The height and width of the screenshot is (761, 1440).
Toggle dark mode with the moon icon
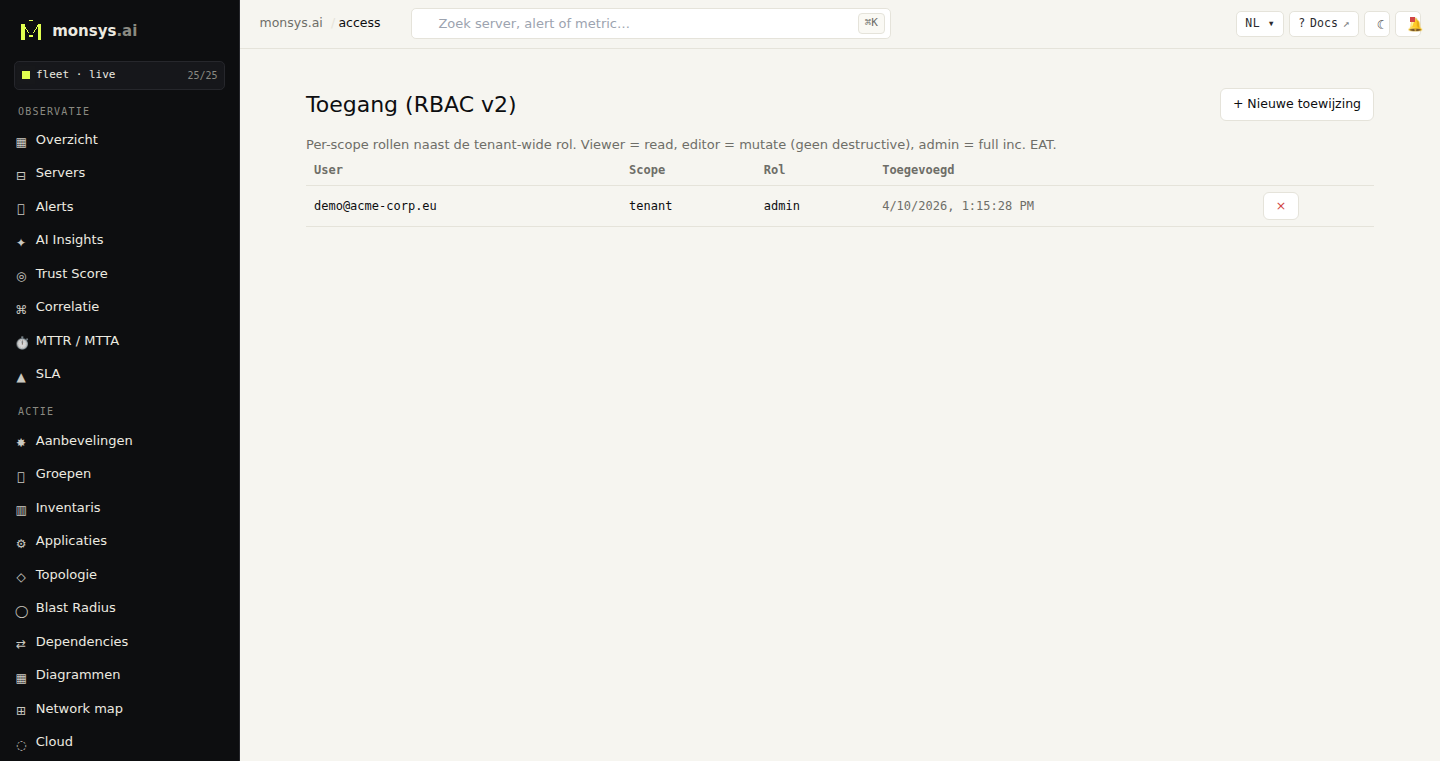(x=1377, y=24)
